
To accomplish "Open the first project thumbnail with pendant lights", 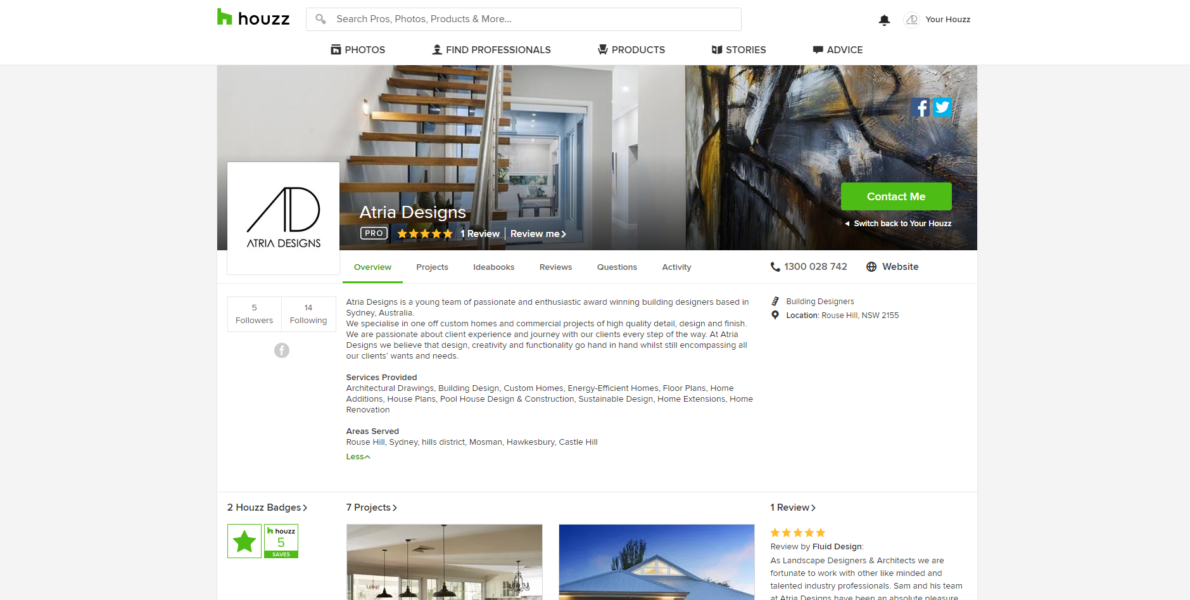I will (444, 562).
